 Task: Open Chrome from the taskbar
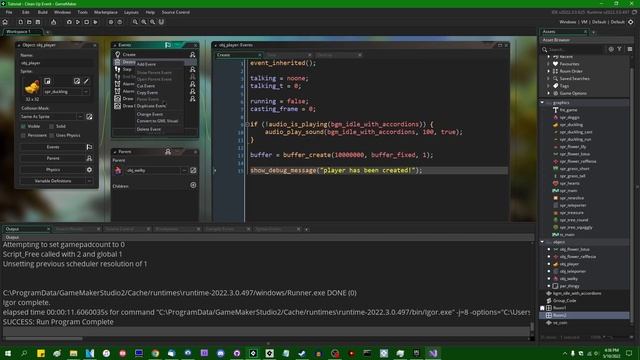155,353
